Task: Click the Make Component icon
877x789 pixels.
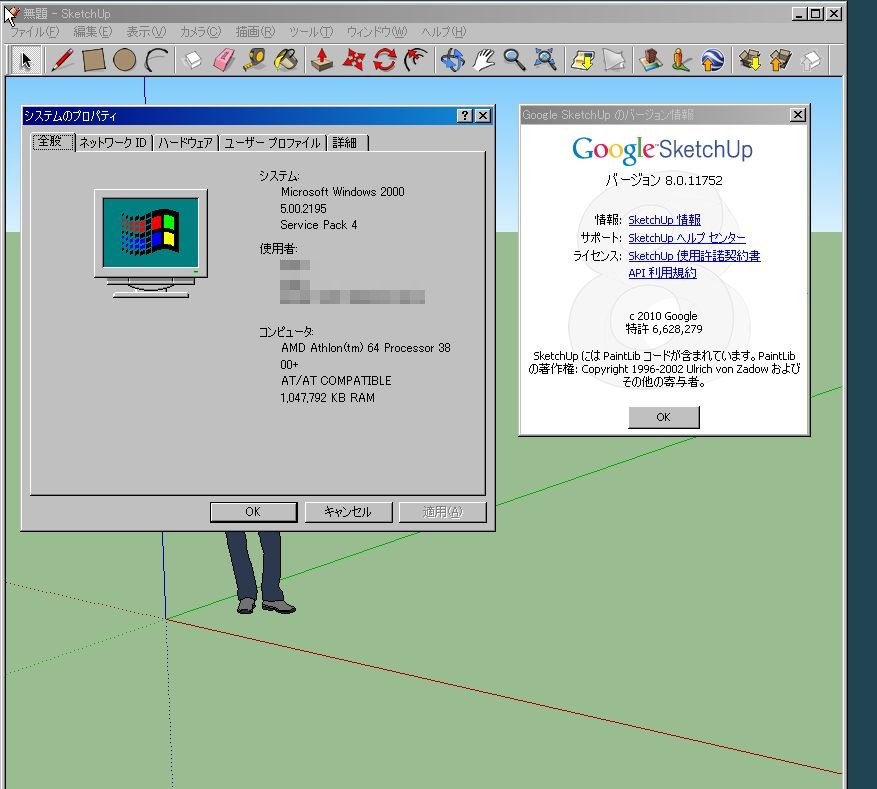Action: (x=192, y=60)
